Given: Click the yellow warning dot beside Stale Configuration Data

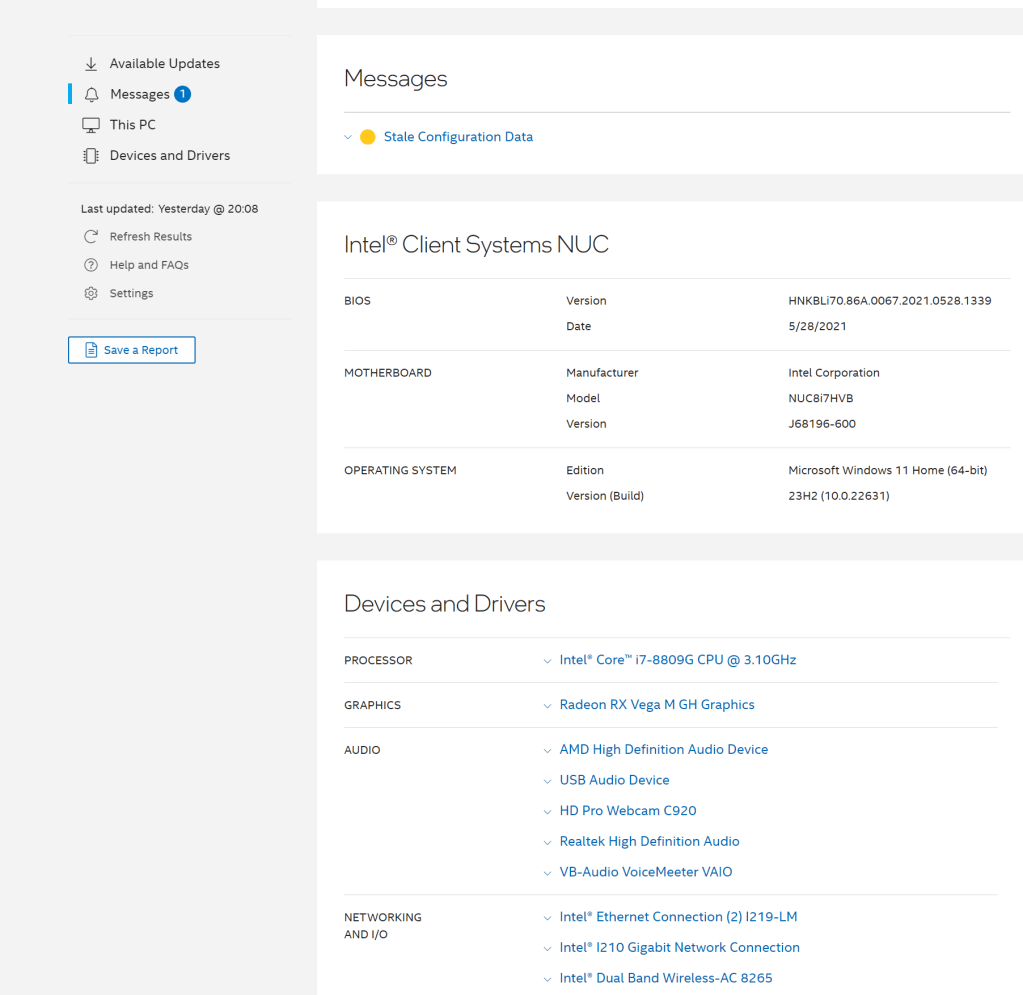Looking at the screenshot, I should [x=368, y=137].
